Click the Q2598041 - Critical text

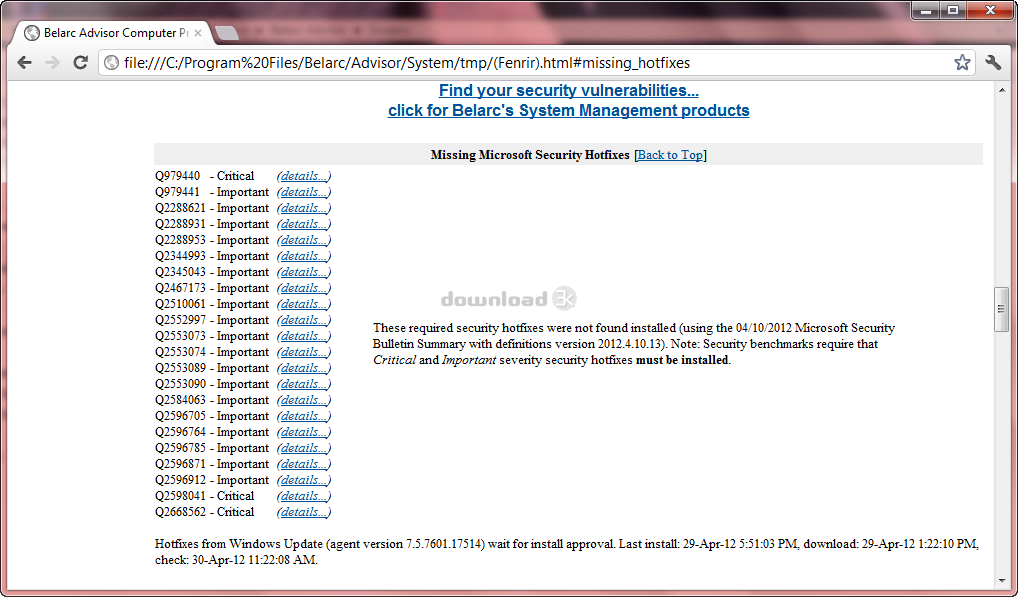tap(205, 496)
